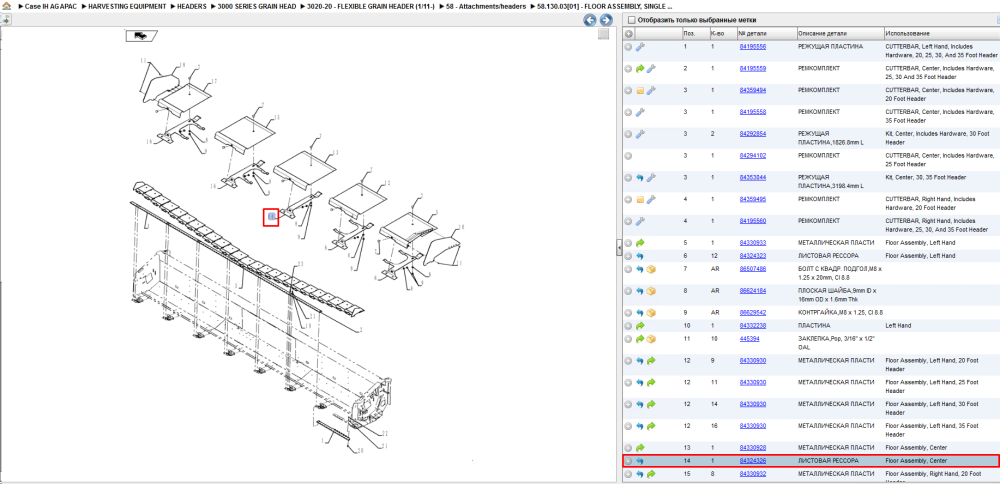Open part number link 84324326
Screen dimensions: 1000x484
(753, 460)
